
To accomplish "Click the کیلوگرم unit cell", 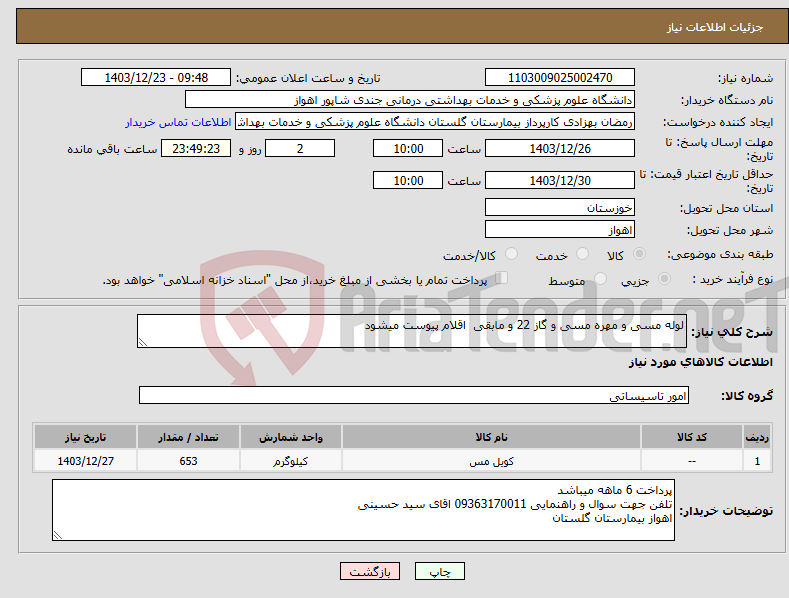I will coord(291,461).
